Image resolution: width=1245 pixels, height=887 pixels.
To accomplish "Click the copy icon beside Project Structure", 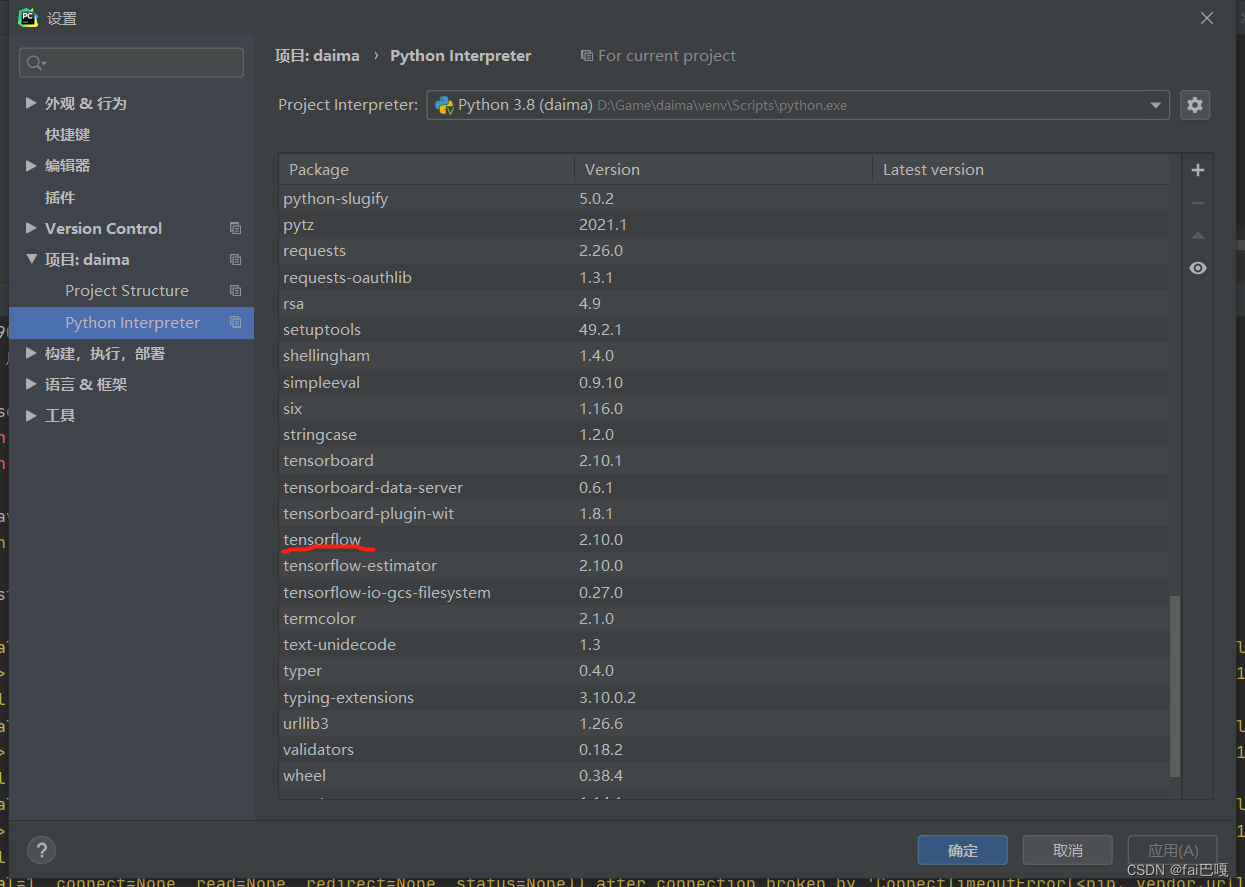I will (x=236, y=290).
